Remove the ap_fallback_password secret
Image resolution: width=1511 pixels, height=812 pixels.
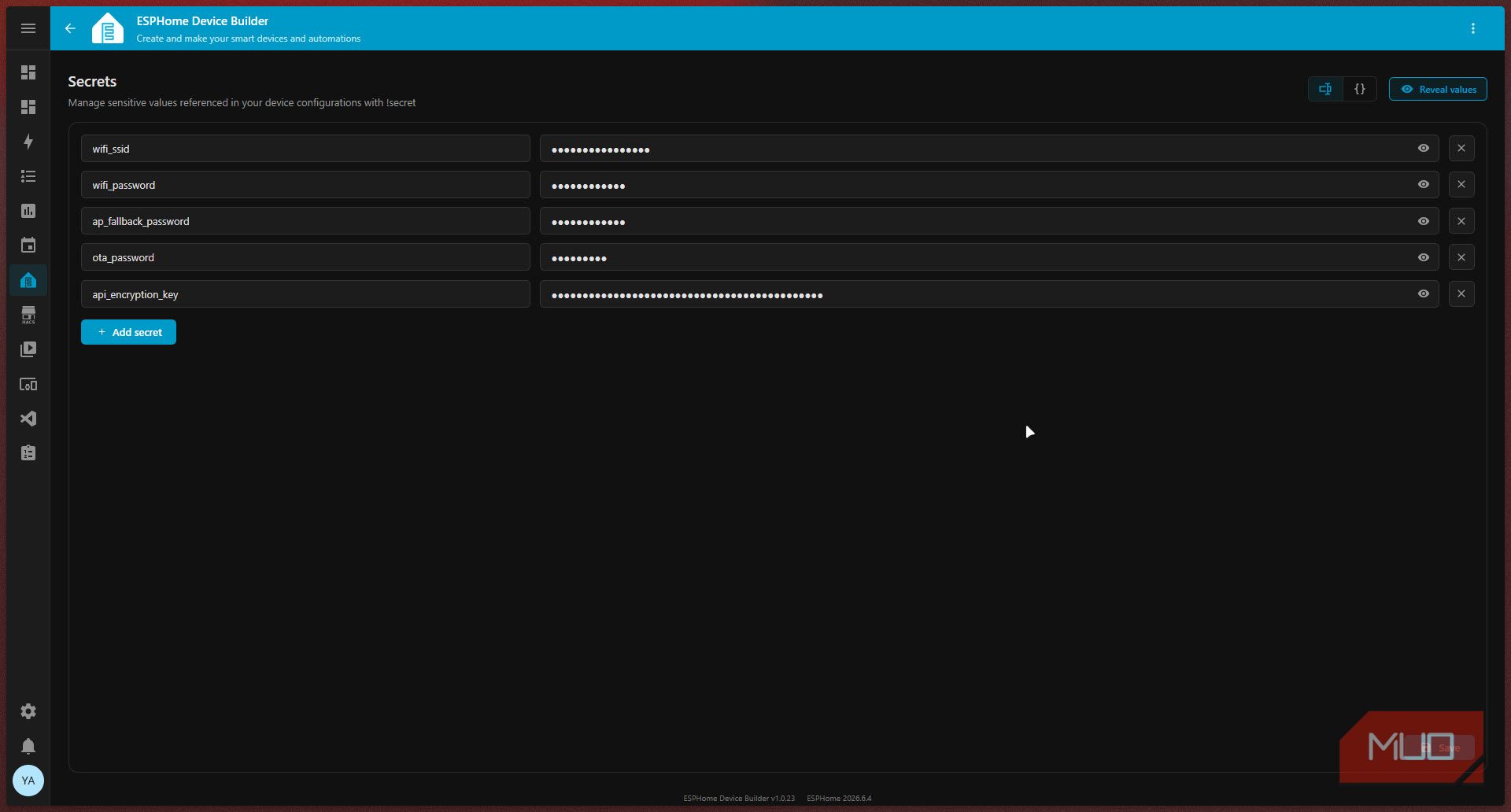pos(1461,221)
